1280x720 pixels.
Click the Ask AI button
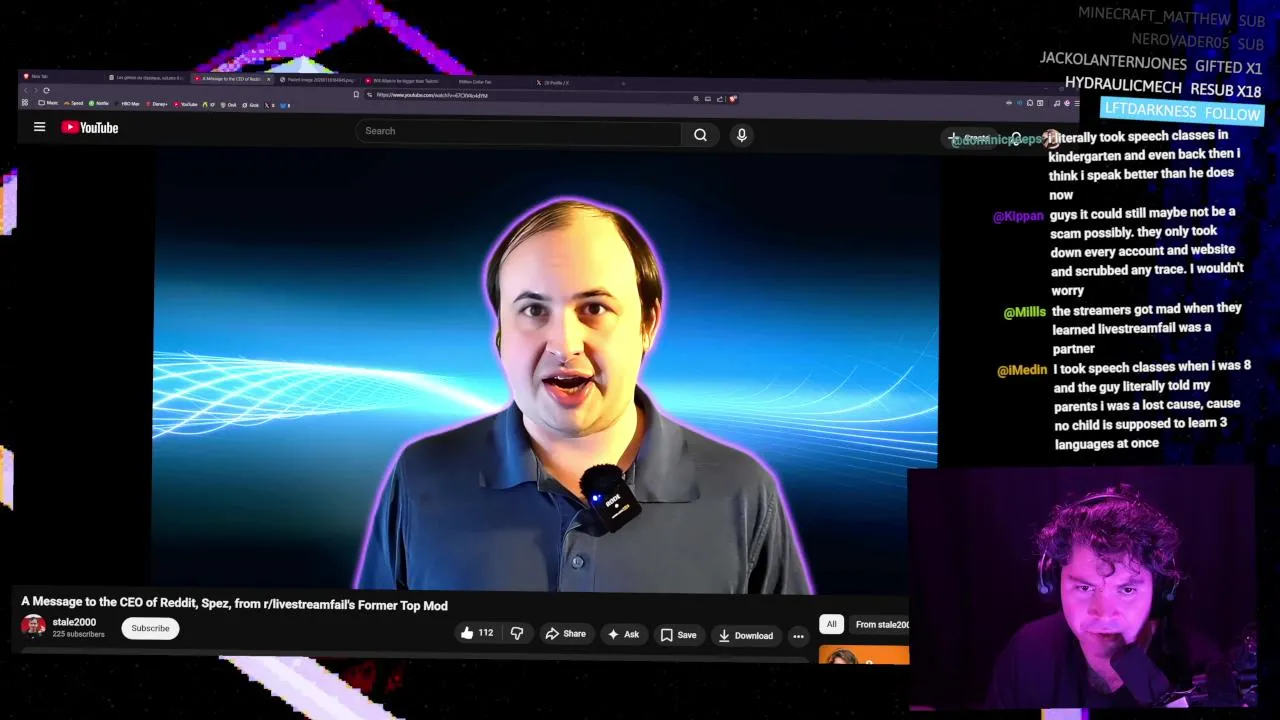click(623, 634)
